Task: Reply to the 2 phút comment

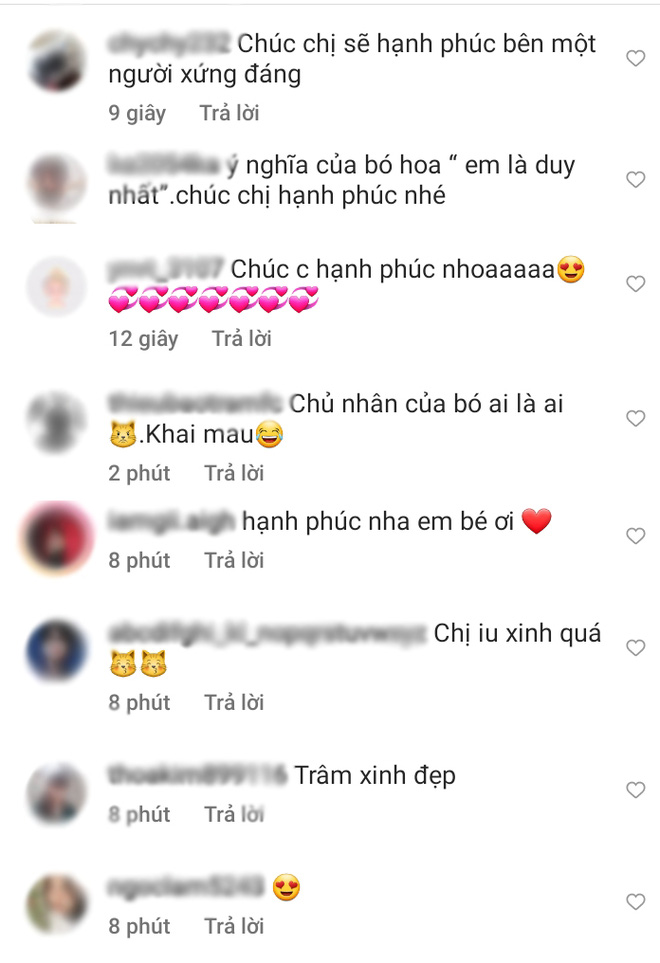Action: [x=234, y=473]
